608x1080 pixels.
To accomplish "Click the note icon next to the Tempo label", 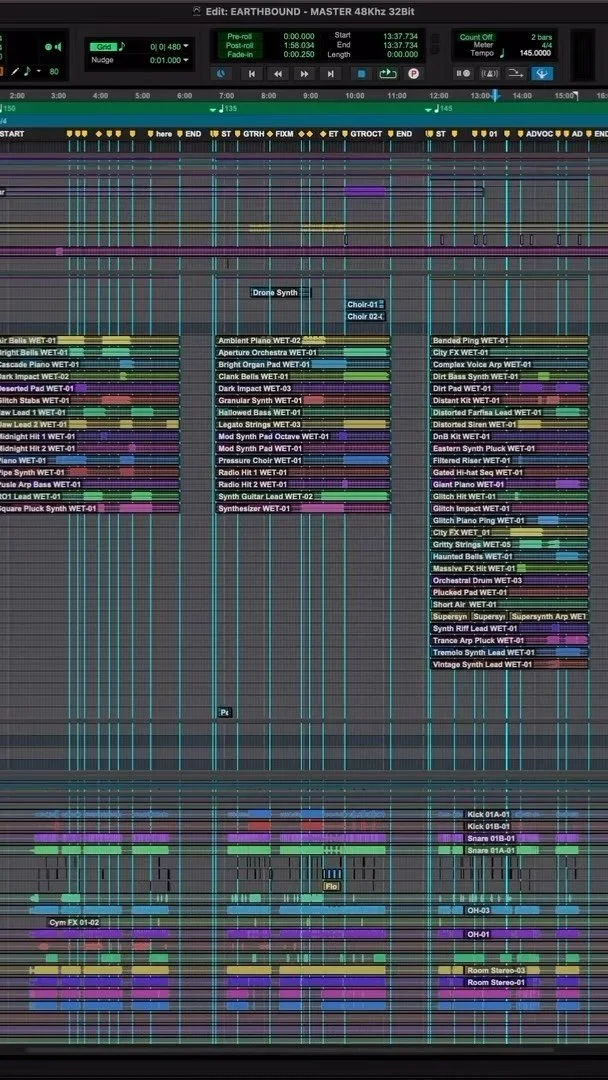I will 501,53.
